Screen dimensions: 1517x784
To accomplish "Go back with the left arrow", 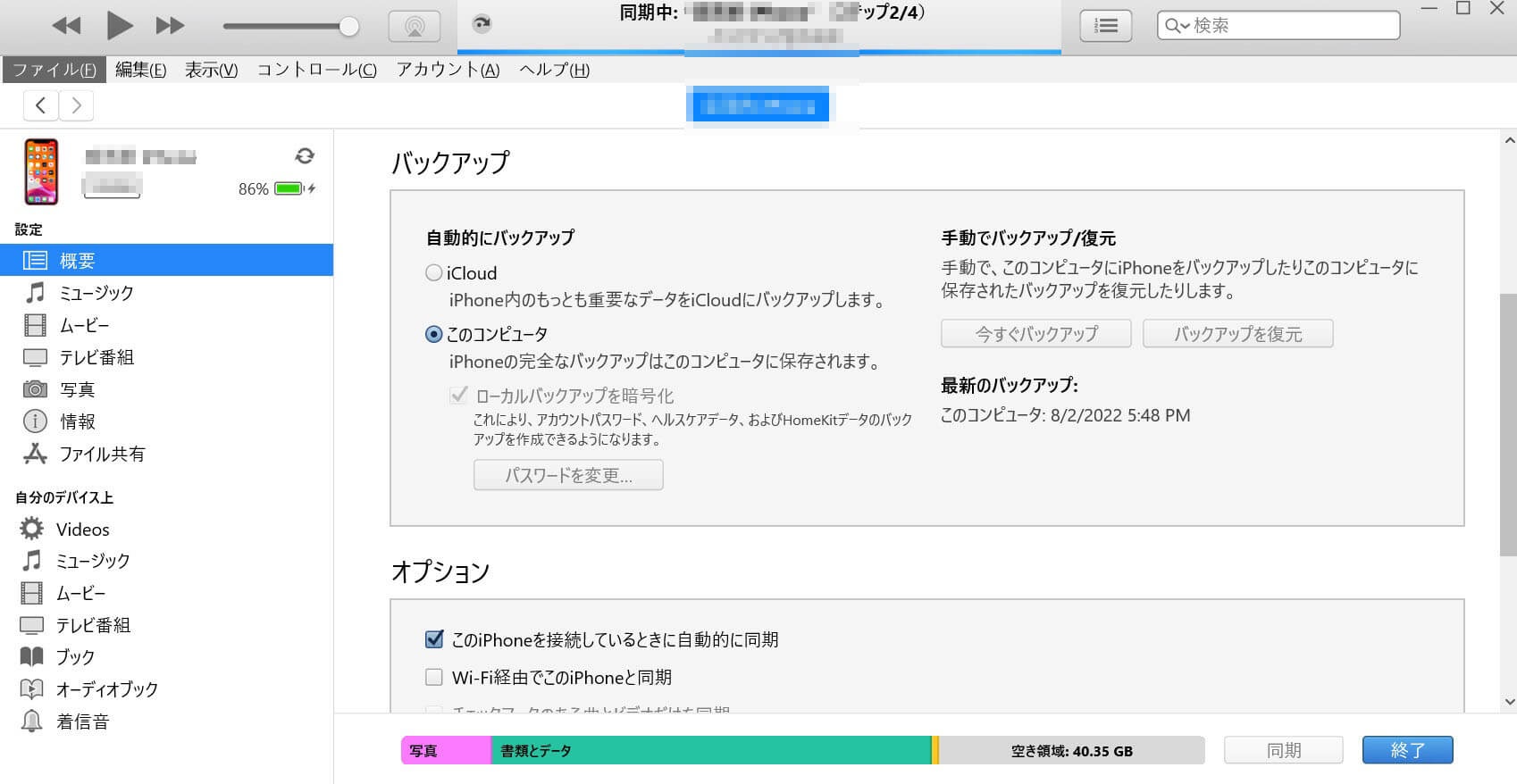I will [x=40, y=105].
